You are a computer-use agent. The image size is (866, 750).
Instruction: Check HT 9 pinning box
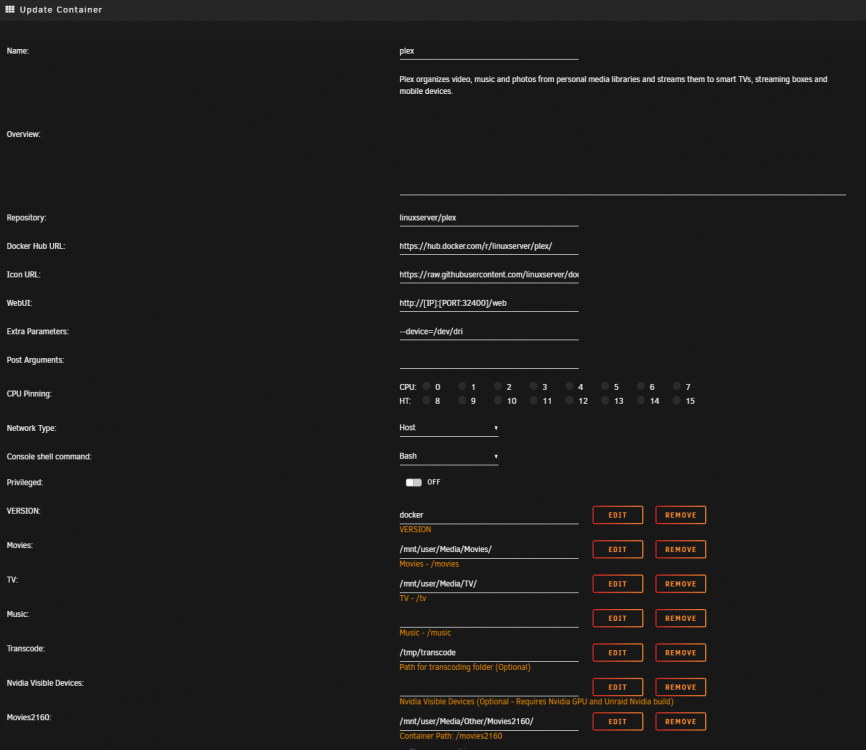click(x=462, y=400)
